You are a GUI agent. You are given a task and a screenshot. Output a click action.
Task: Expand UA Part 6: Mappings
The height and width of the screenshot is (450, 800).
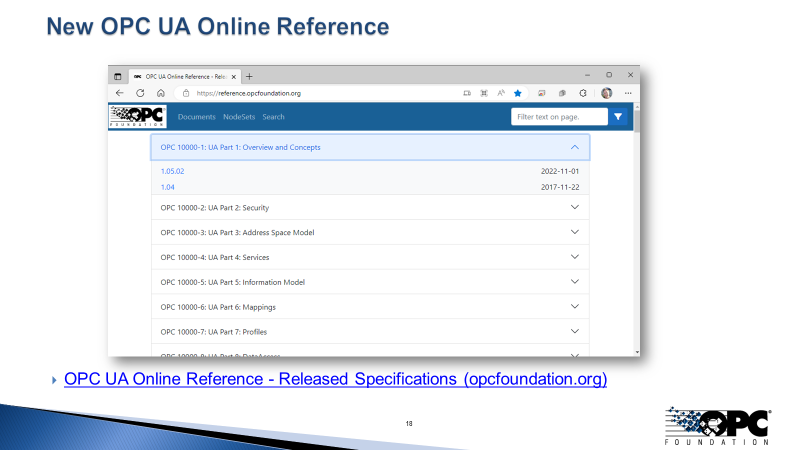pyautogui.click(x=370, y=307)
